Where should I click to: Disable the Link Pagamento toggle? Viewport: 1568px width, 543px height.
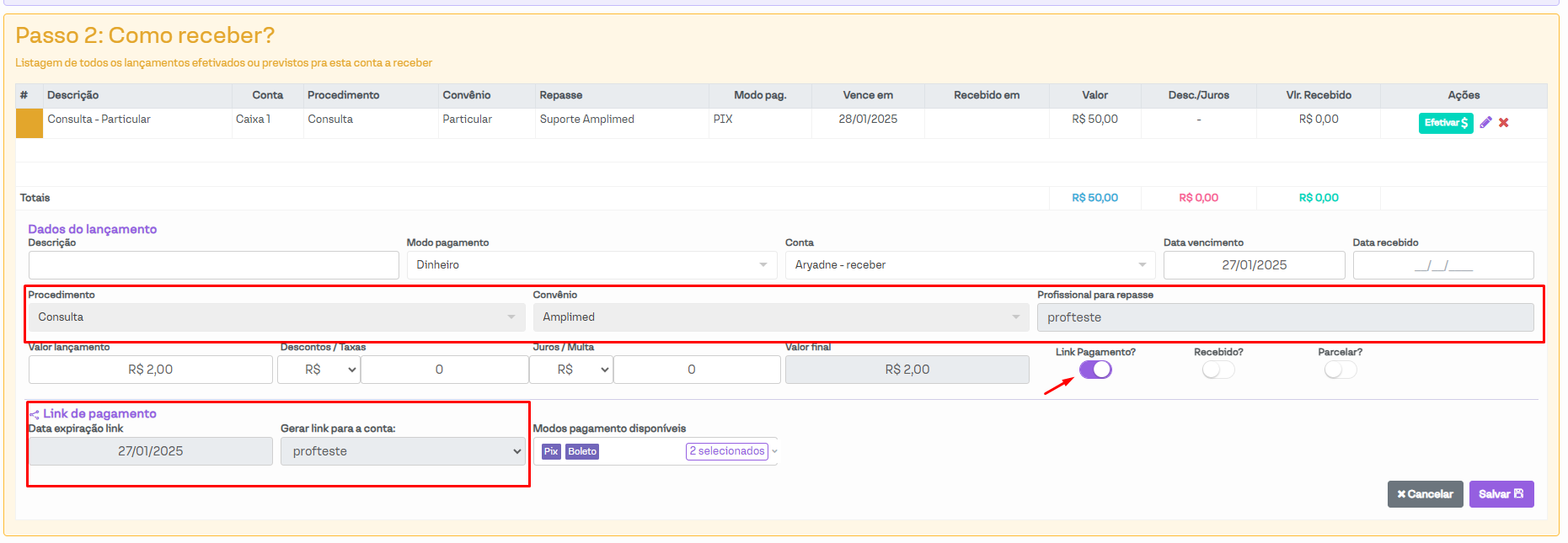coord(1095,370)
